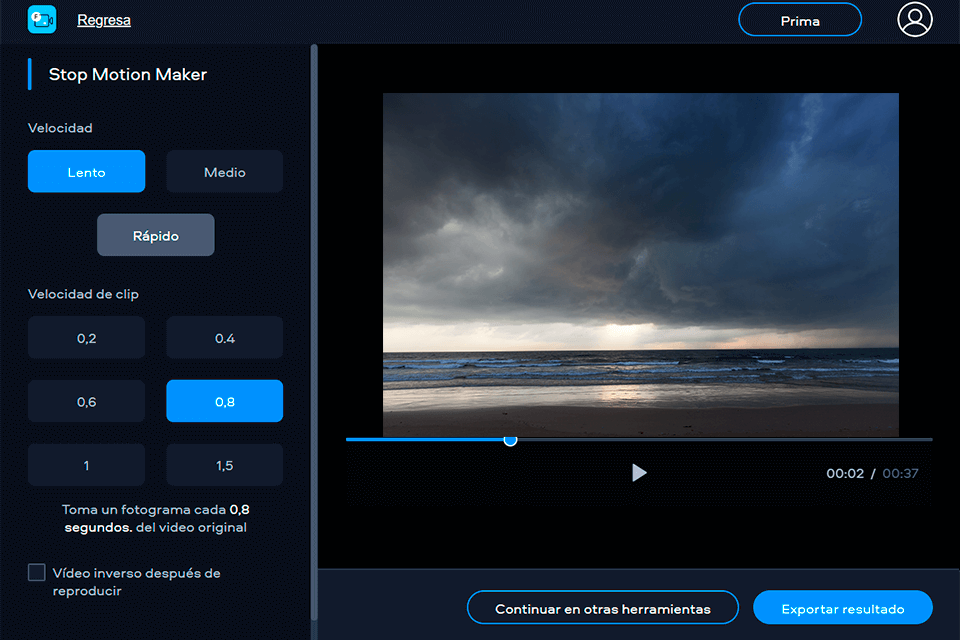
Task: Pick the 1,5 clip speed
Action: pos(224,464)
